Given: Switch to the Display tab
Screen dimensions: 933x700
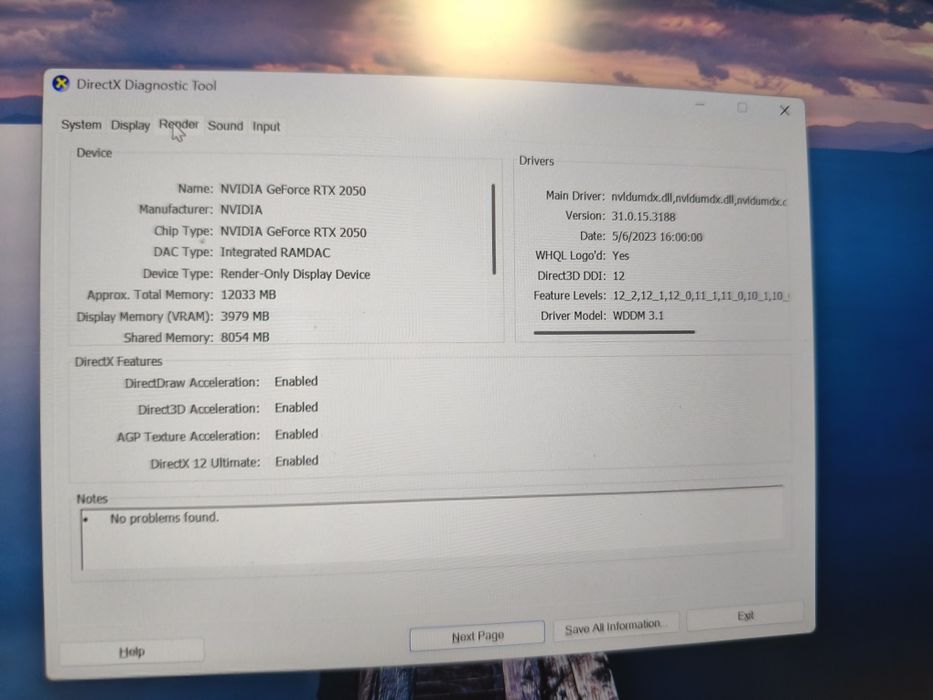Looking at the screenshot, I should coord(130,125).
